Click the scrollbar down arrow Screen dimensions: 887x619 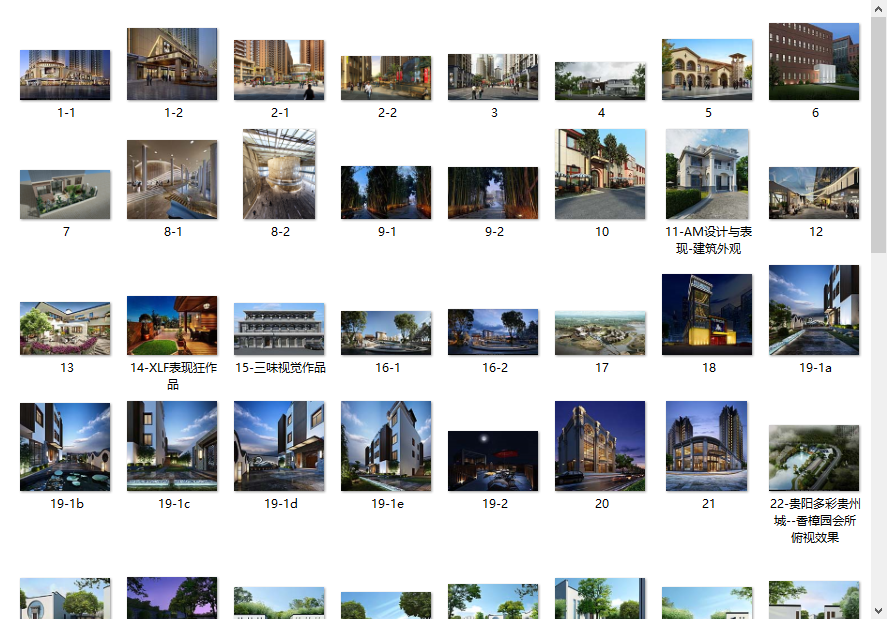pos(879,611)
